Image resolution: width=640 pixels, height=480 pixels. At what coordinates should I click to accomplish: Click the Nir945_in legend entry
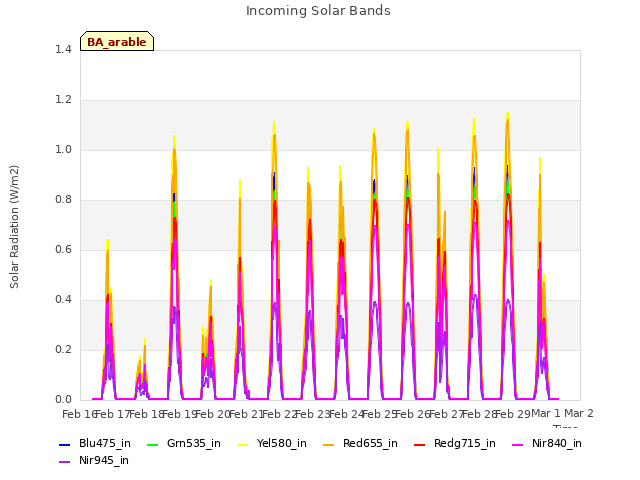coord(94,461)
